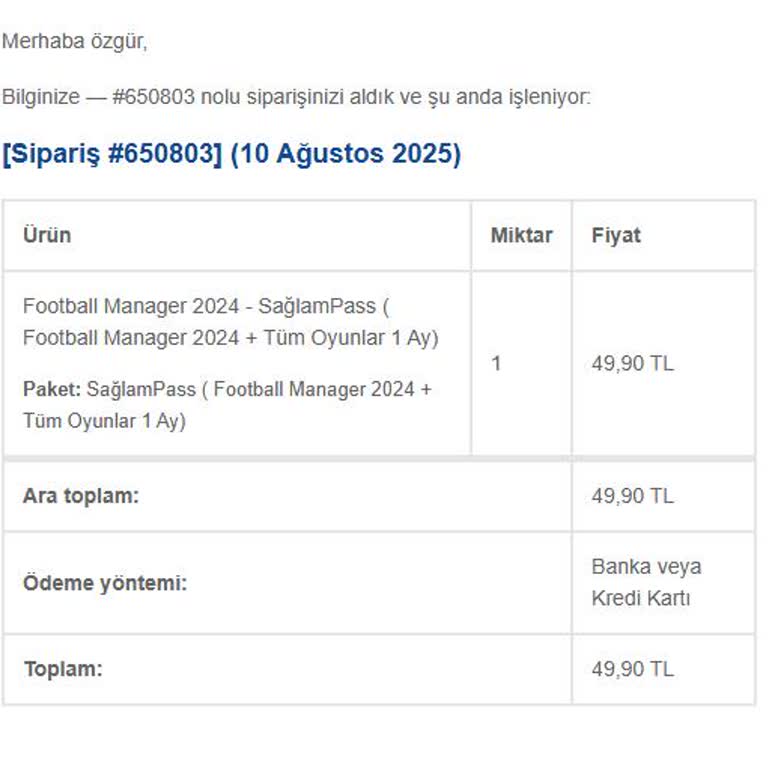This screenshot has height=768, width=768.
Task: Click the Fiyat column header
Action: click(616, 236)
